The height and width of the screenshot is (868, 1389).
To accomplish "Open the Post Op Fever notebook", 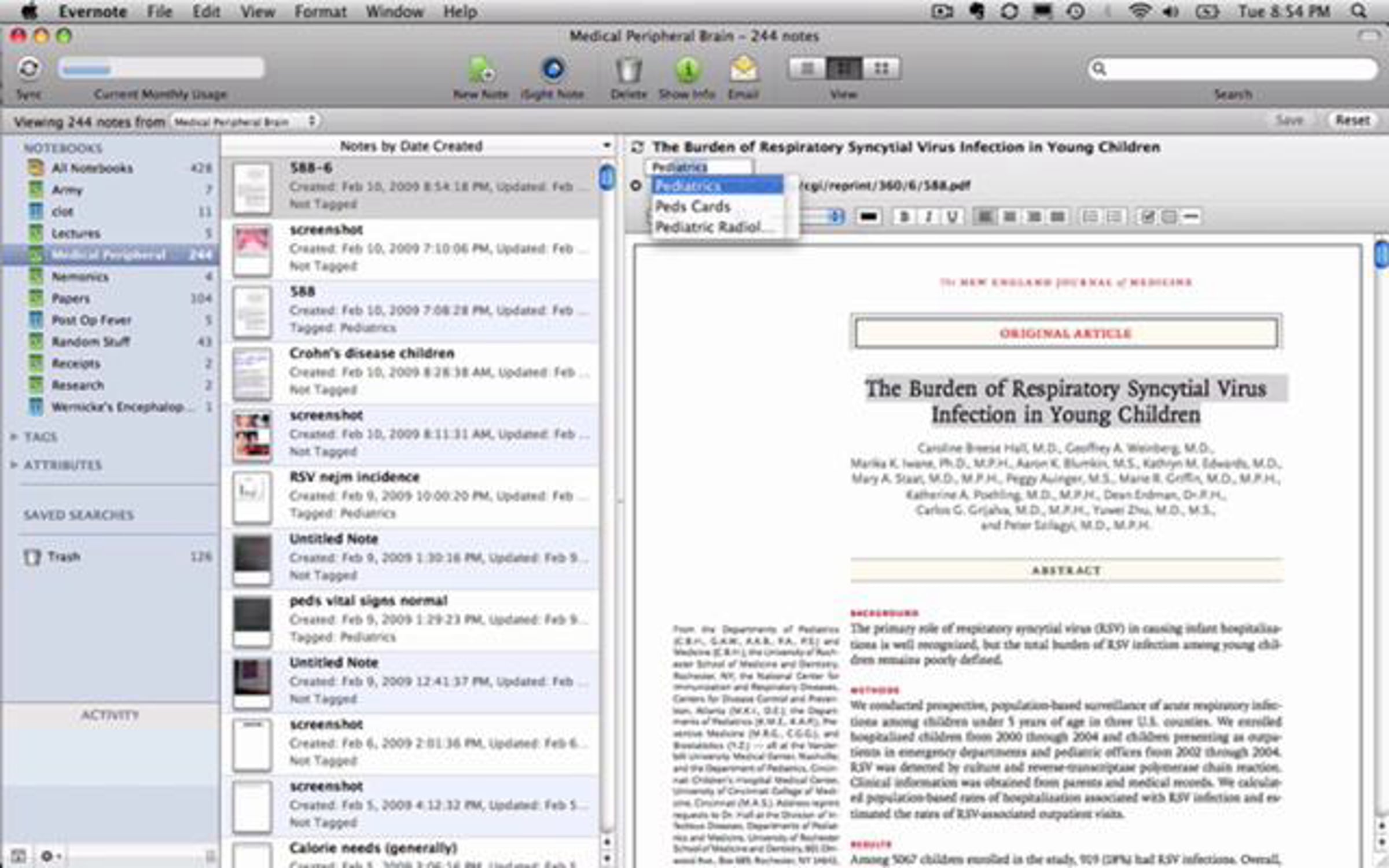I will coord(110,320).
